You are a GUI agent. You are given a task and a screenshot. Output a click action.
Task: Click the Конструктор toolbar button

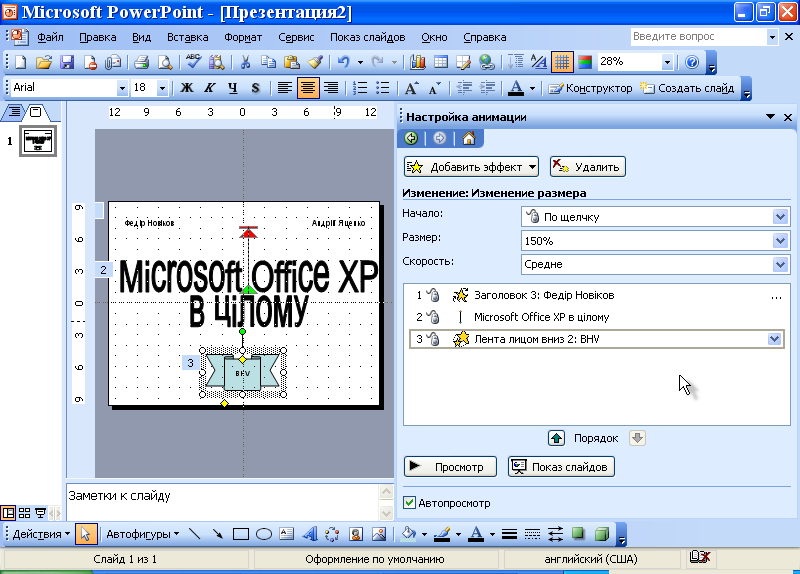click(x=590, y=88)
